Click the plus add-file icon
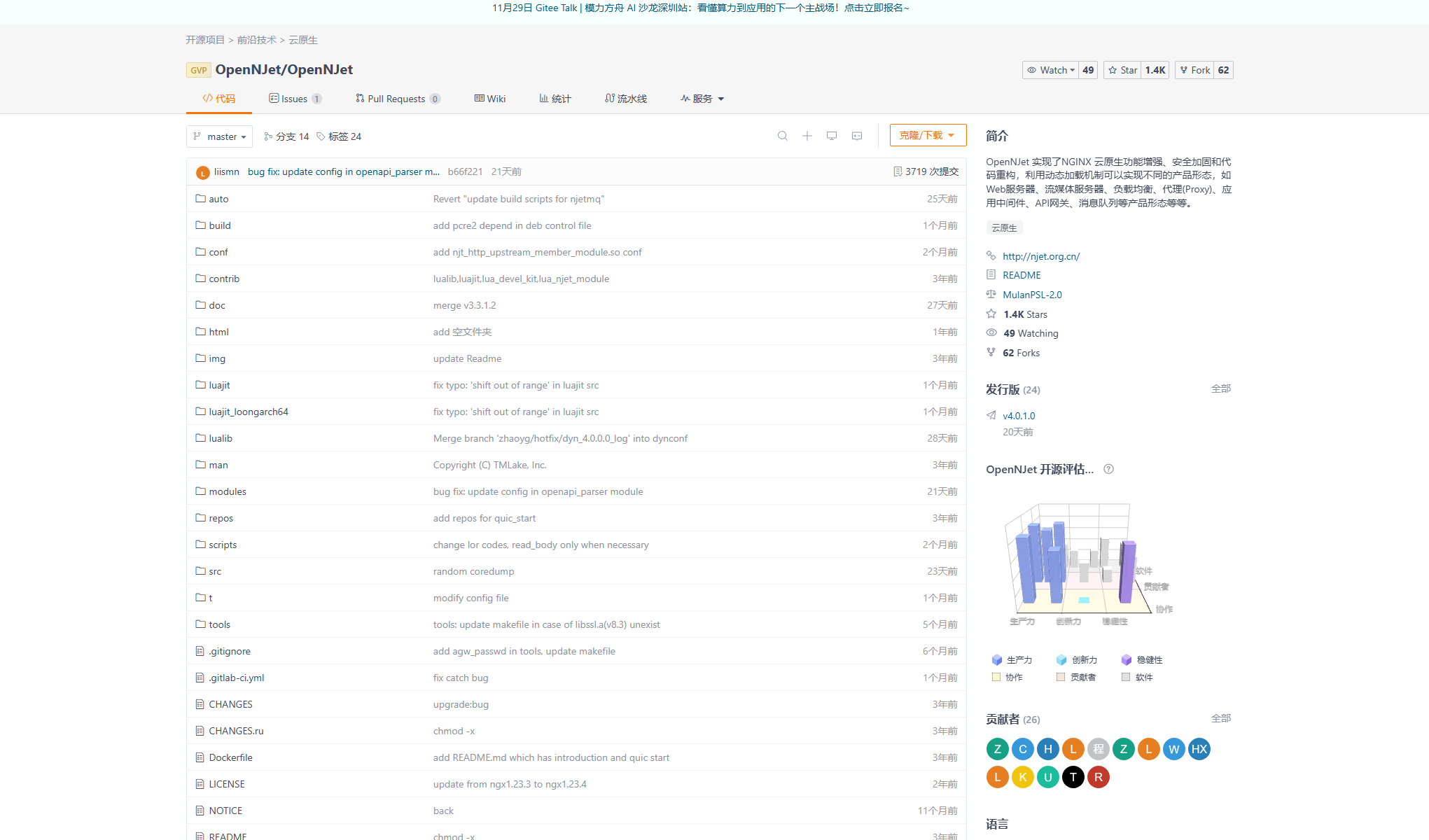This screenshot has width=1429, height=840. tap(807, 136)
